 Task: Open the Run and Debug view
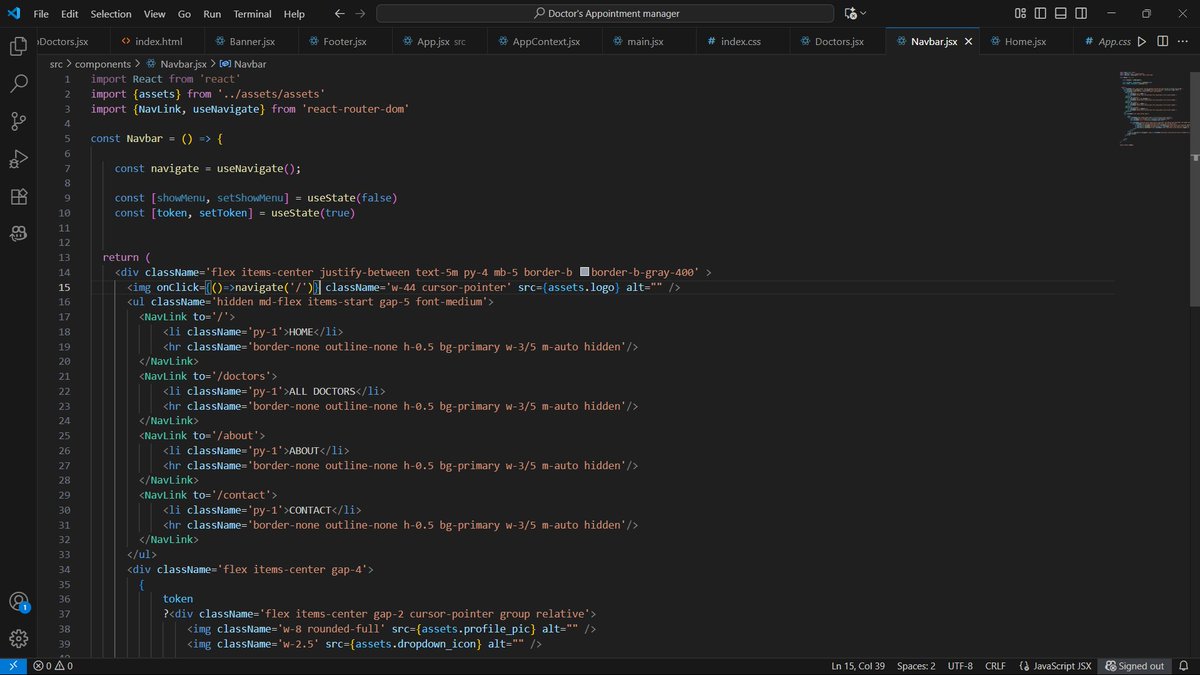point(18,159)
